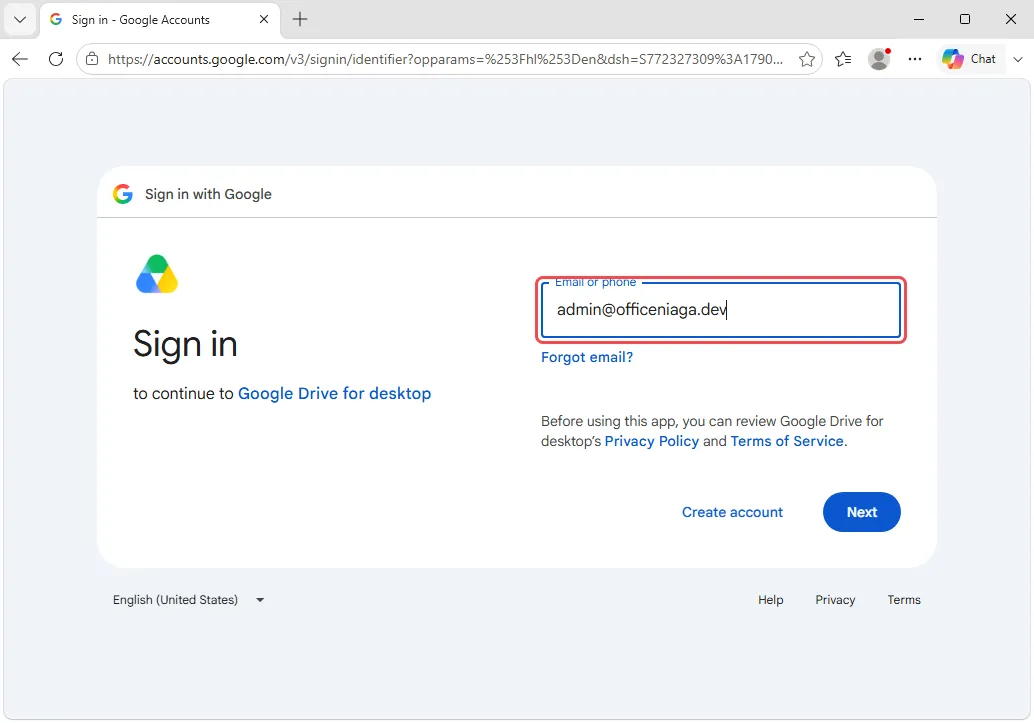
Task: Open a new tab with plus
Action: pyautogui.click(x=300, y=20)
